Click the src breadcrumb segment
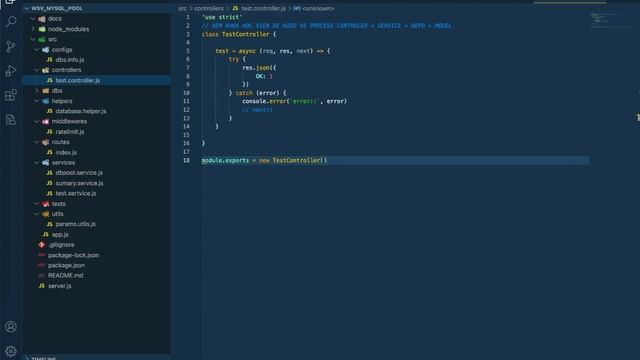The height and width of the screenshot is (360, 640). [x=182, y=8]
